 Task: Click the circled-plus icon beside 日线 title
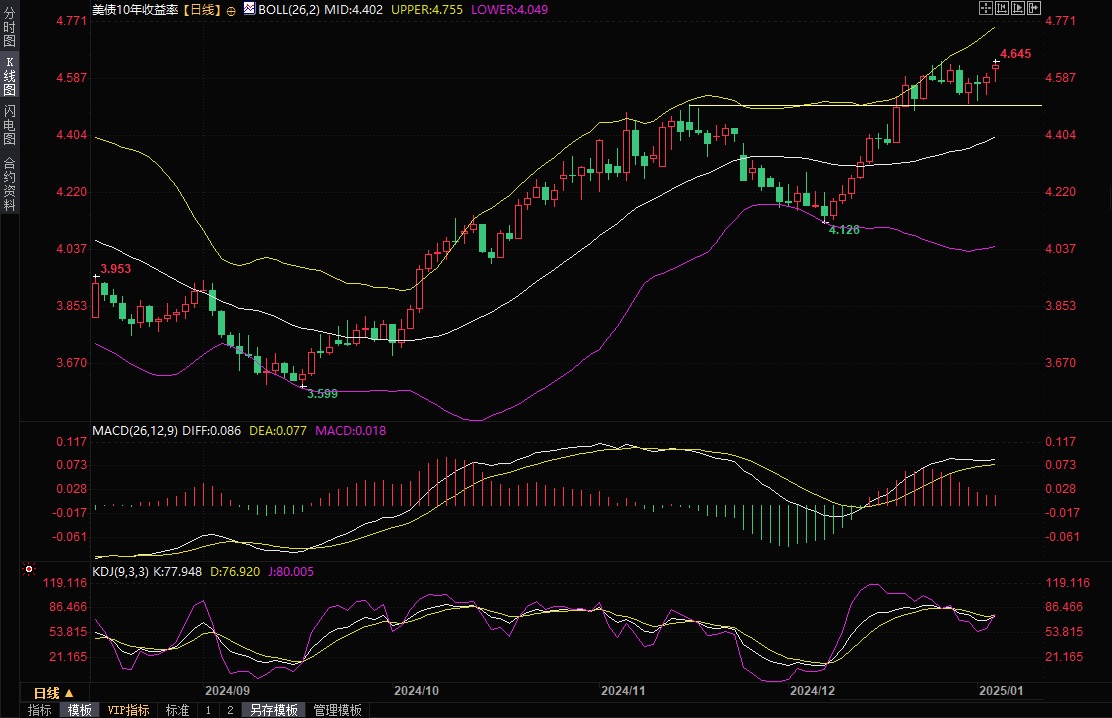[231, 9]
